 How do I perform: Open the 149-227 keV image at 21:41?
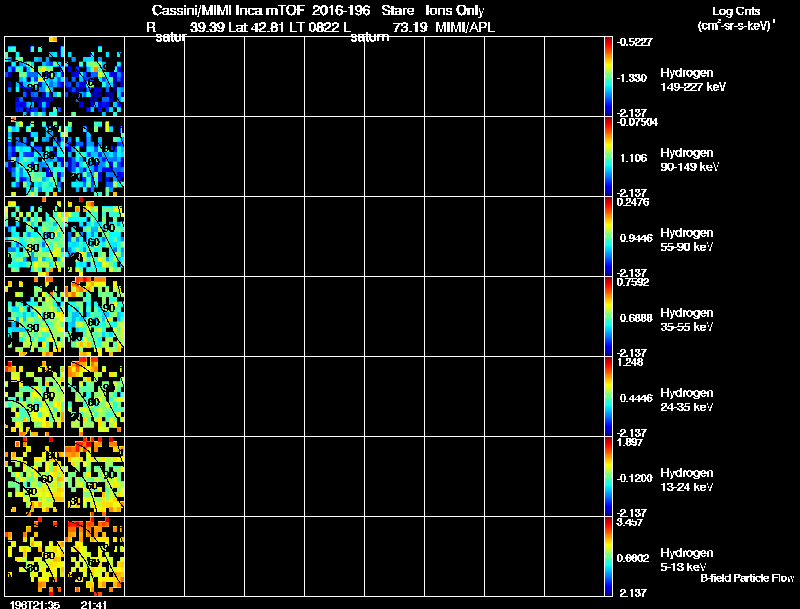(x=94, y=77)
